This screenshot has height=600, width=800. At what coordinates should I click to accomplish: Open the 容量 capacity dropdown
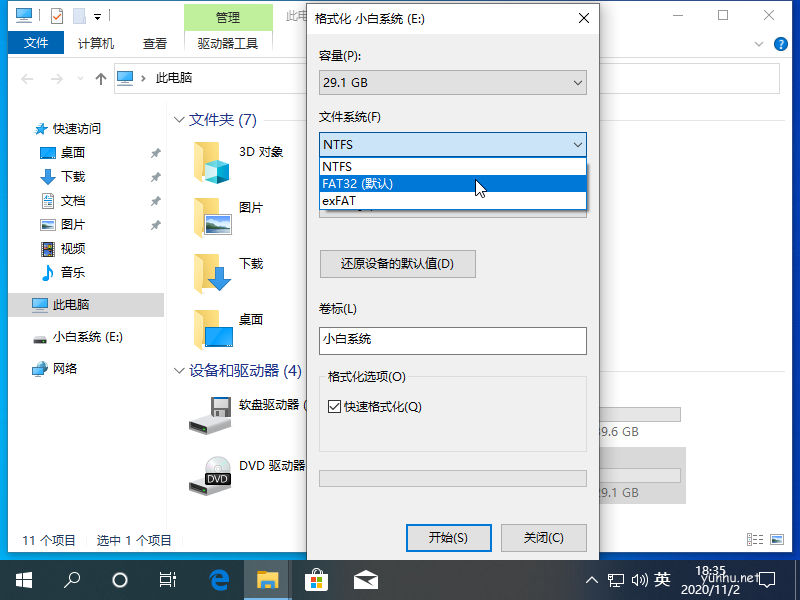point(577,82)
